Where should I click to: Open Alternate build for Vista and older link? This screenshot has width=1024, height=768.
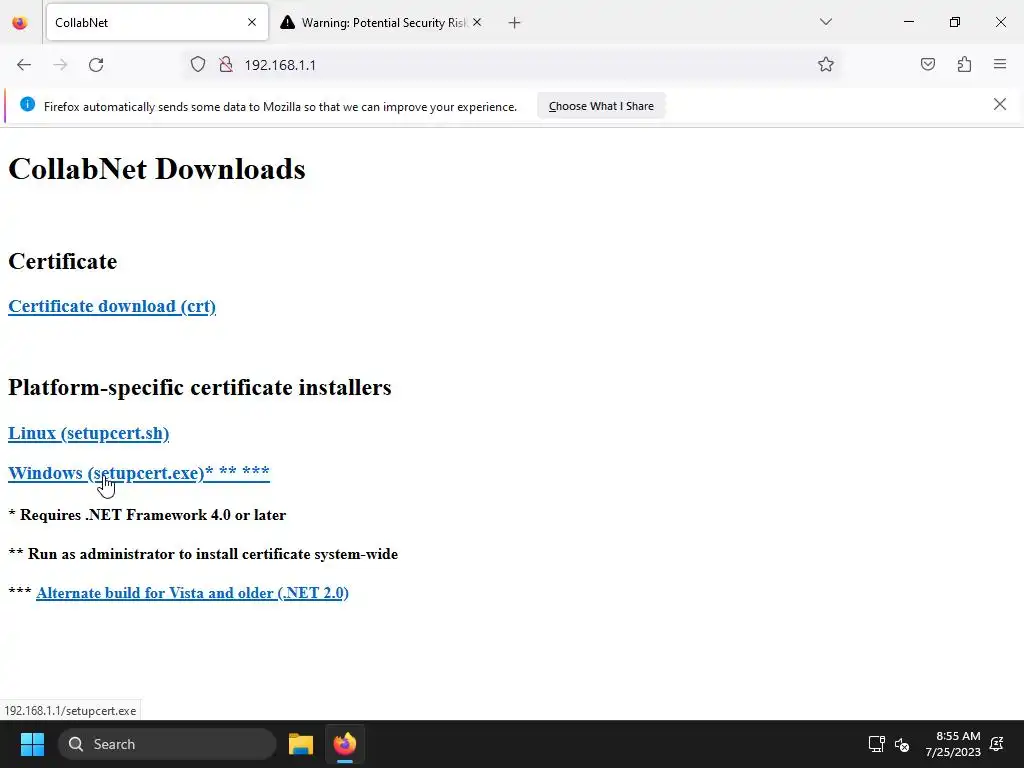[192, 593]
